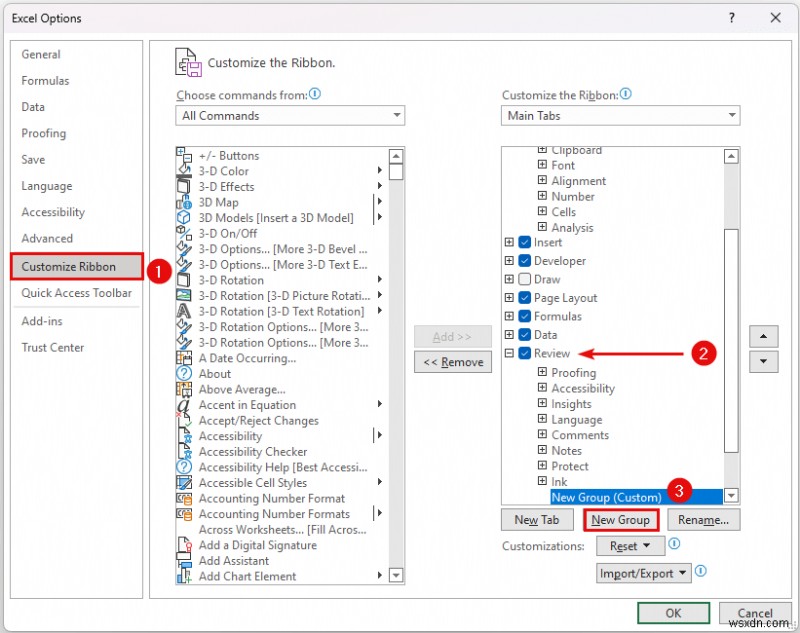Select the Accessibility Checker command
Viewport: 800px width, 633px height.
tap(253, 451)
